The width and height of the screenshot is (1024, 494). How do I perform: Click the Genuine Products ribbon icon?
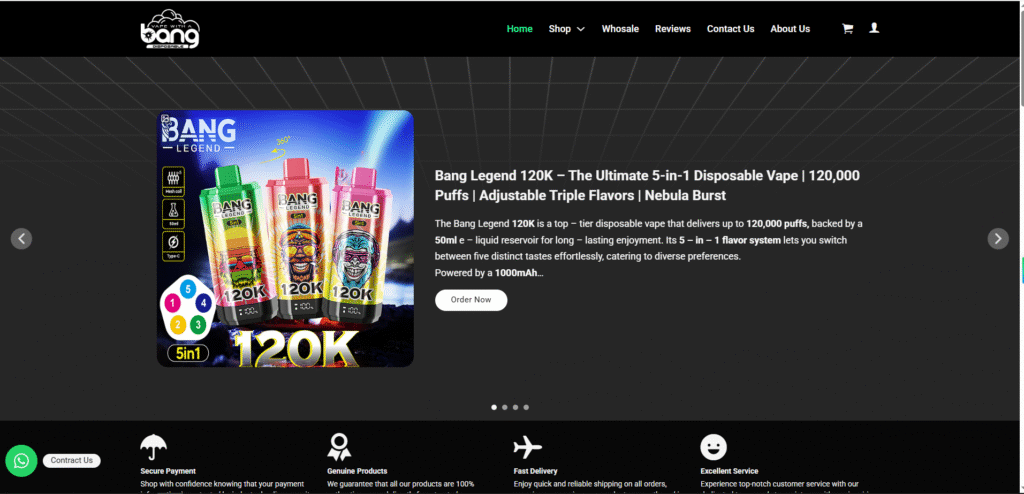tap(340, 446)
